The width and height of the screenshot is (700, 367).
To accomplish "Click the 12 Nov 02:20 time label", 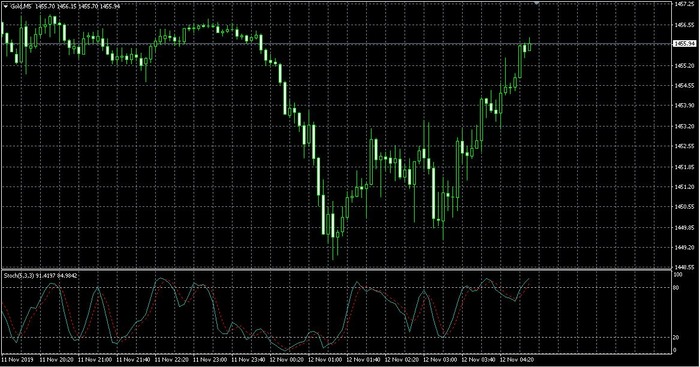I will pyautogui.click(x=402, y=359).
